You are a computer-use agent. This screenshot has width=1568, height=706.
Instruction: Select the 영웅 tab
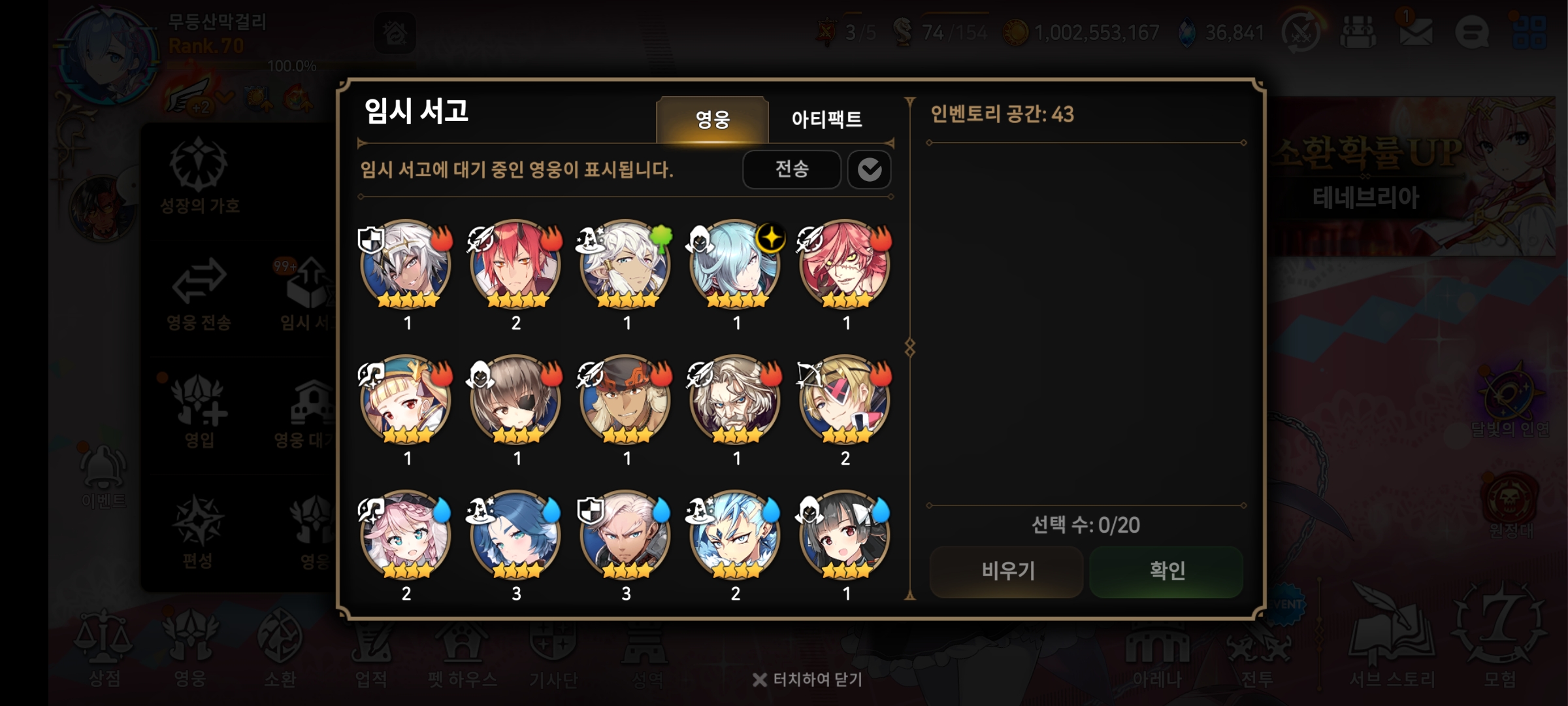pos(712,120)
